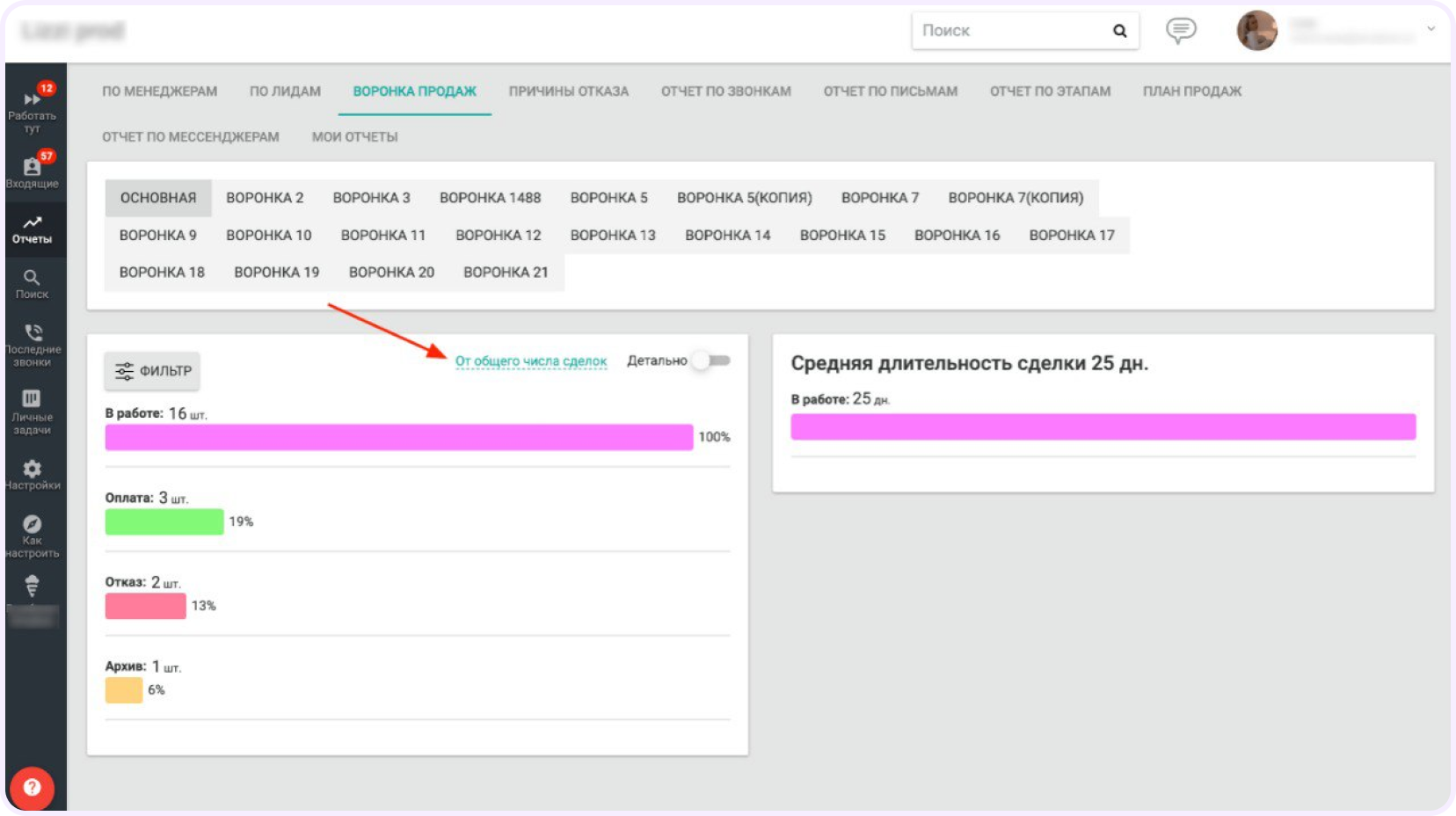Switch to 'По лидам' tab

(x=285, y=91)
